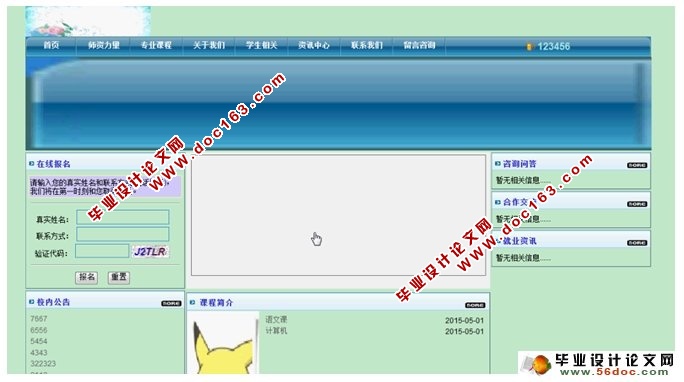Viewport: 684px width, 382px height.
Task: Click the 课程简介 section bullet icon
Action: point(192,302)
